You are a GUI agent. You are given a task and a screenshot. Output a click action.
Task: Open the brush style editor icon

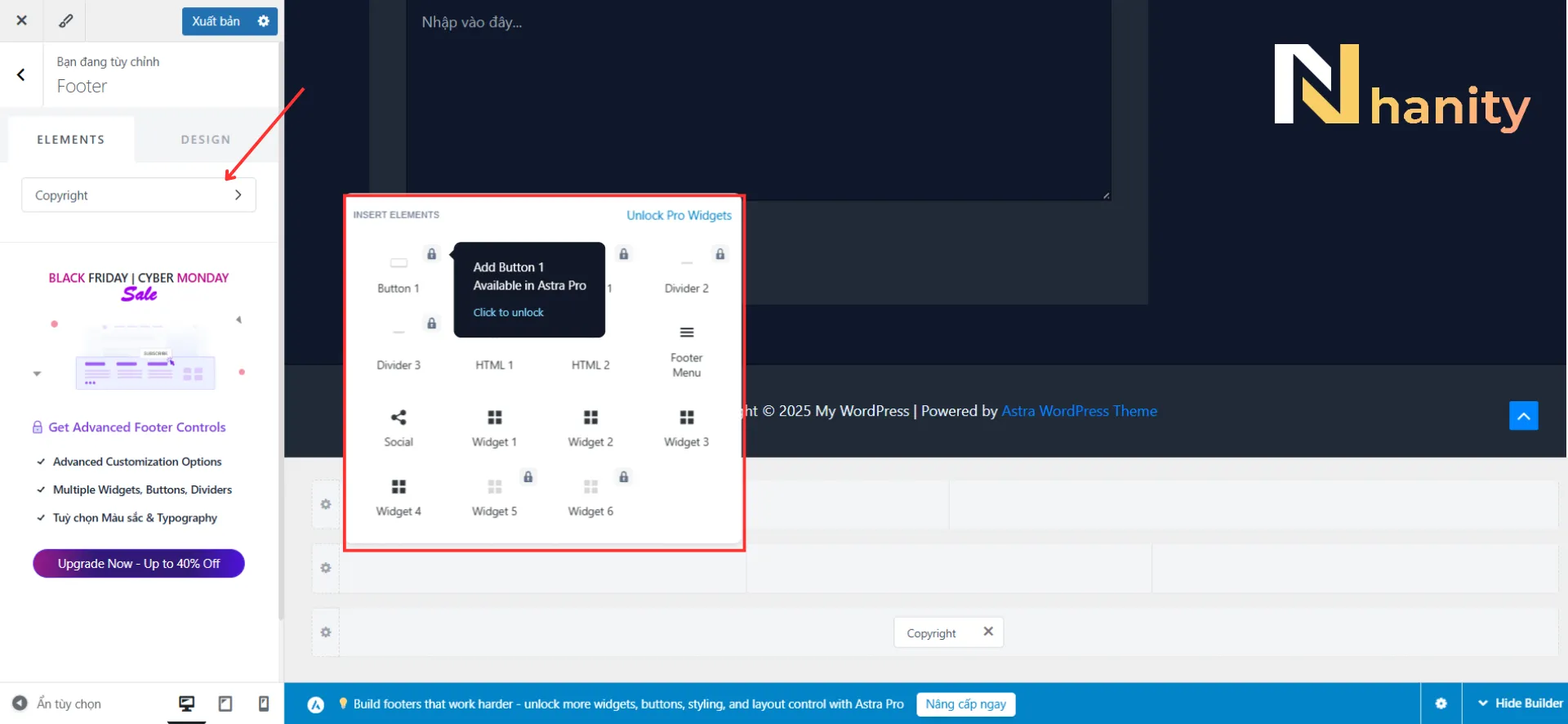[65, 20]
